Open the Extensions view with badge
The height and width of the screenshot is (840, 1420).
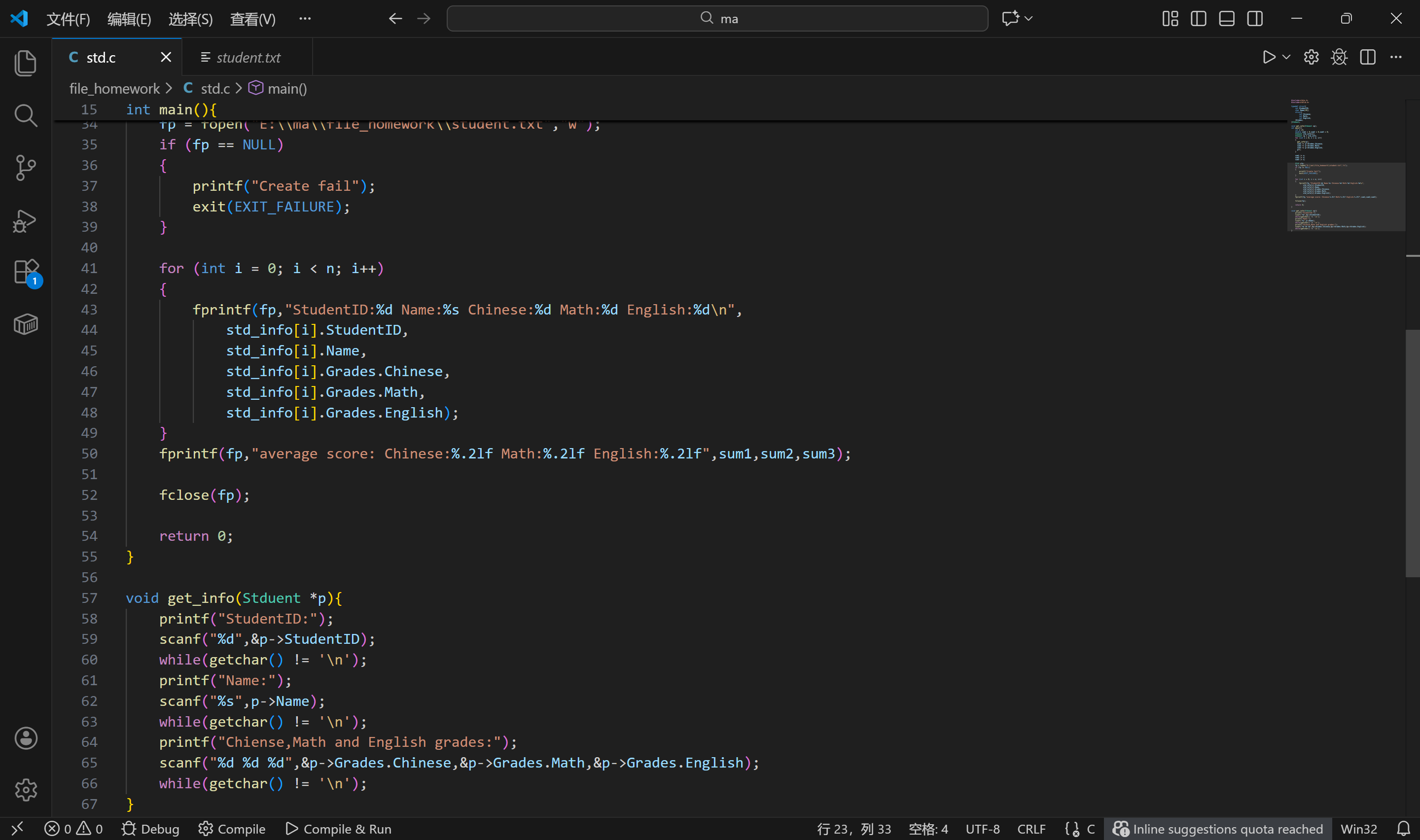point(26,272)
